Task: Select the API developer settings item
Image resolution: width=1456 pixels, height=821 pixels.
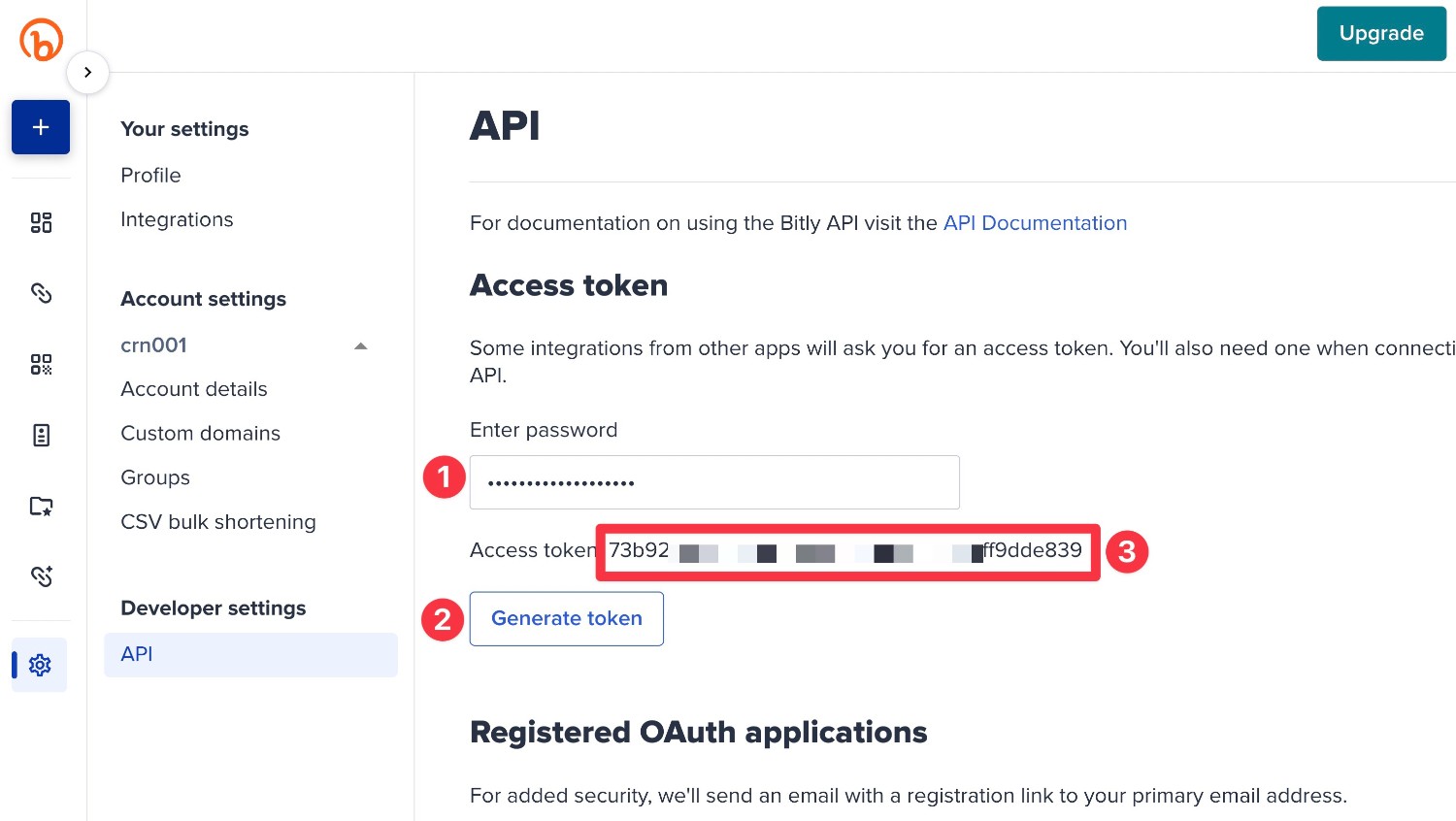Action: 136,654
